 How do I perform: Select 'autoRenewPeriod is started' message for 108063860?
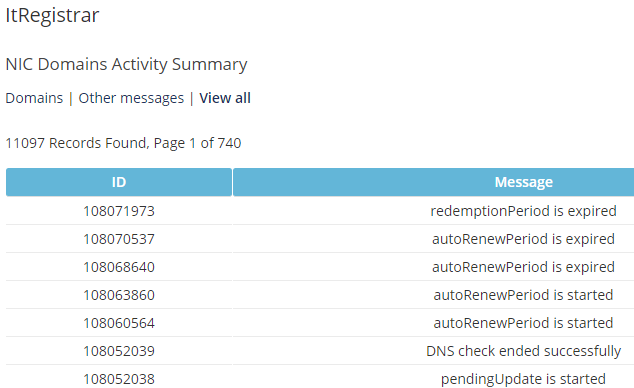tap(524, 295)
